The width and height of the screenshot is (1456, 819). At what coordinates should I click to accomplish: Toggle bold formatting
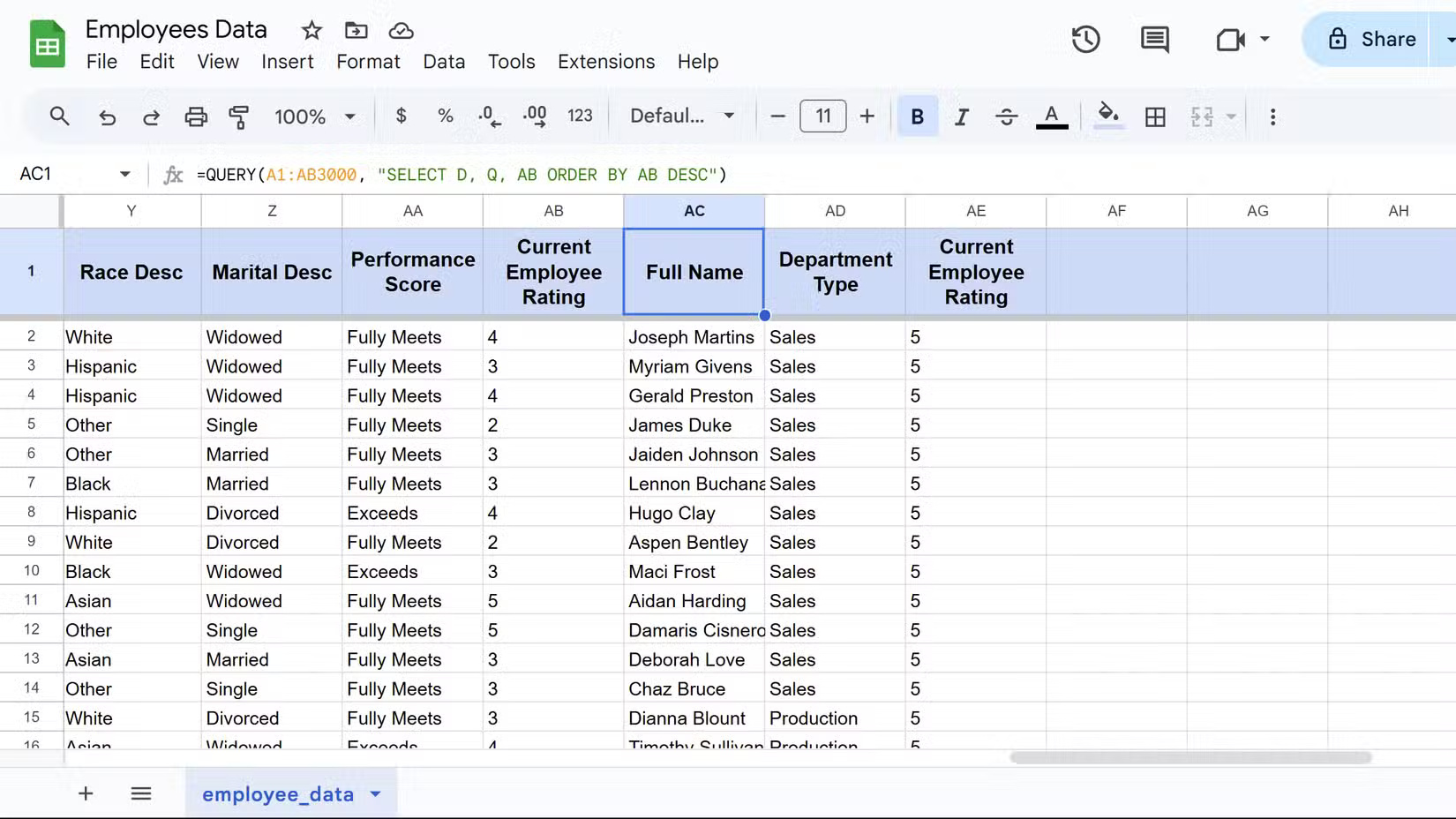[x=918, y=116]
